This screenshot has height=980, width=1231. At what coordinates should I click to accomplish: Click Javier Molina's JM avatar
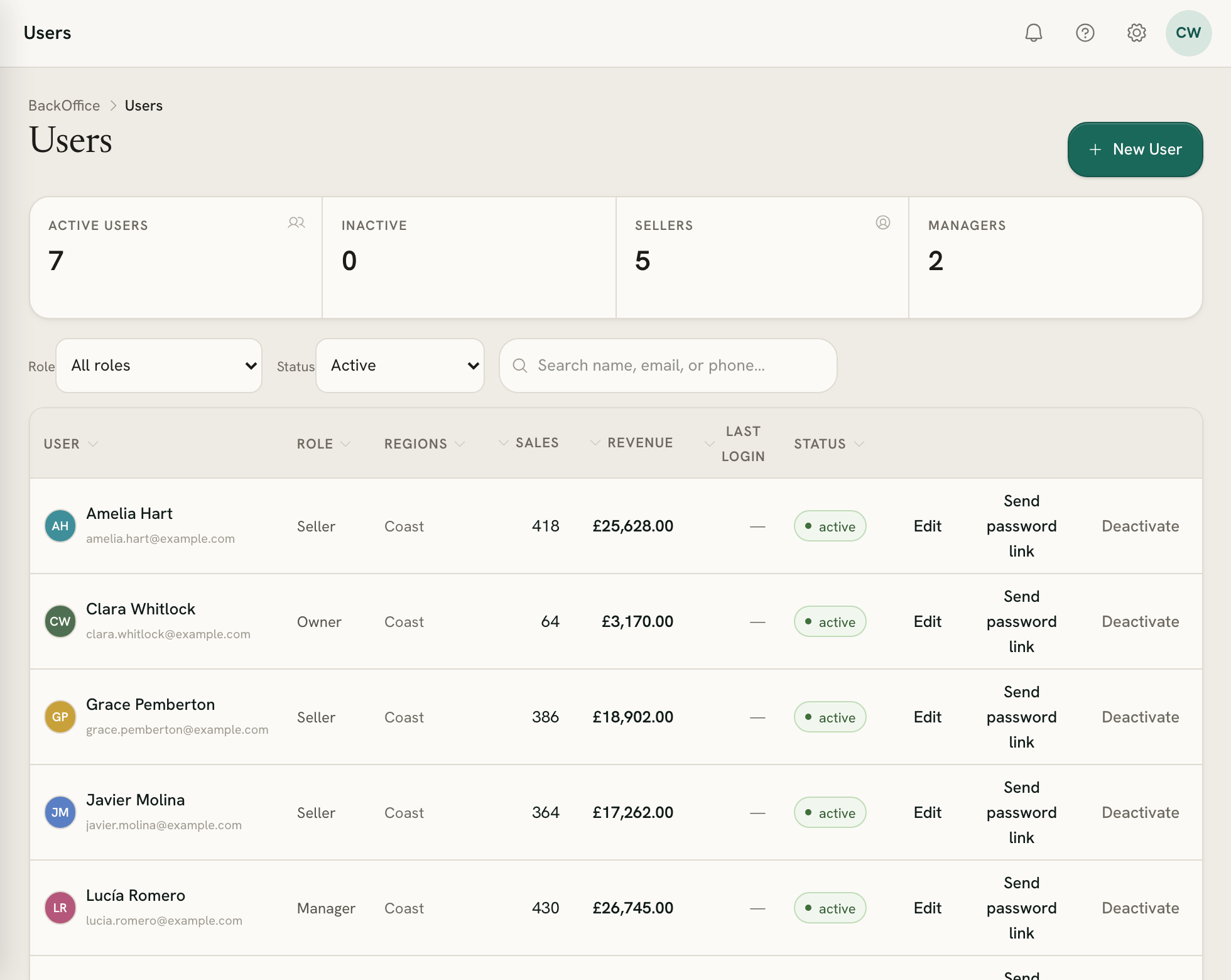[60, 812]
